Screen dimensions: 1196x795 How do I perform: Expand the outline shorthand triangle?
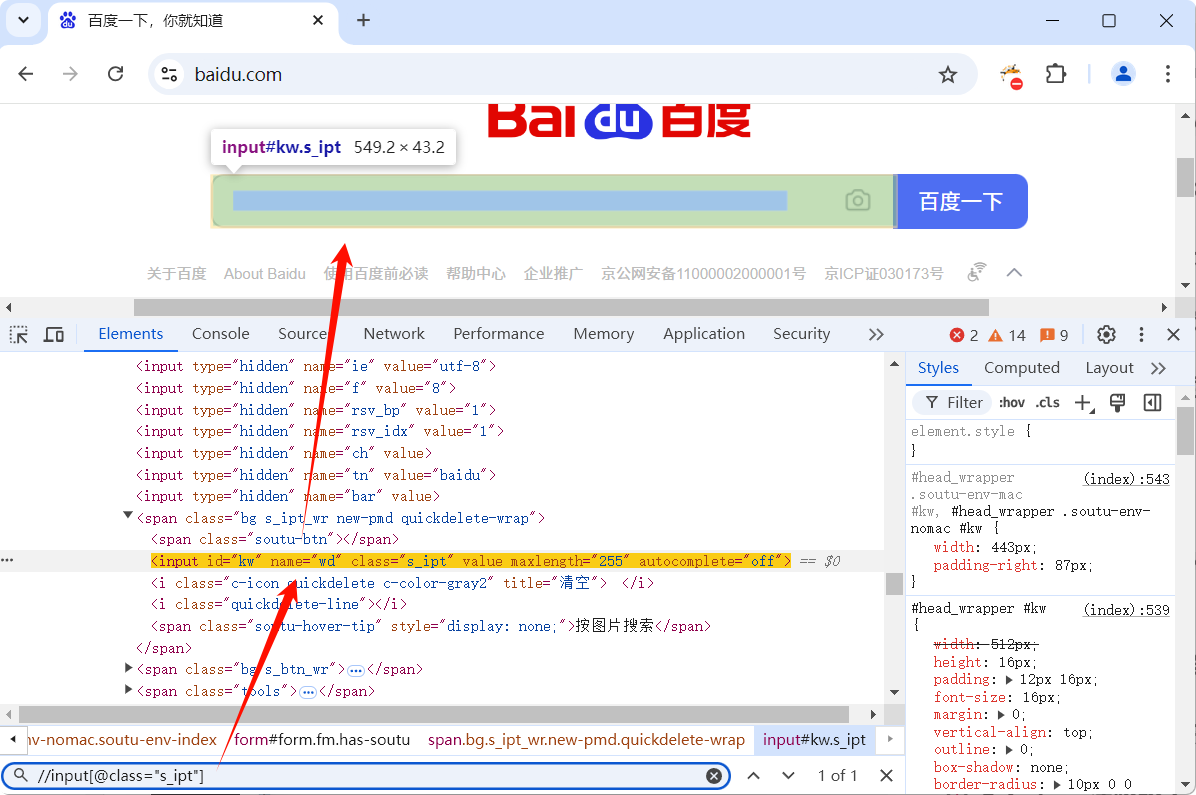pyautogui.click(x=1009, y=750)
